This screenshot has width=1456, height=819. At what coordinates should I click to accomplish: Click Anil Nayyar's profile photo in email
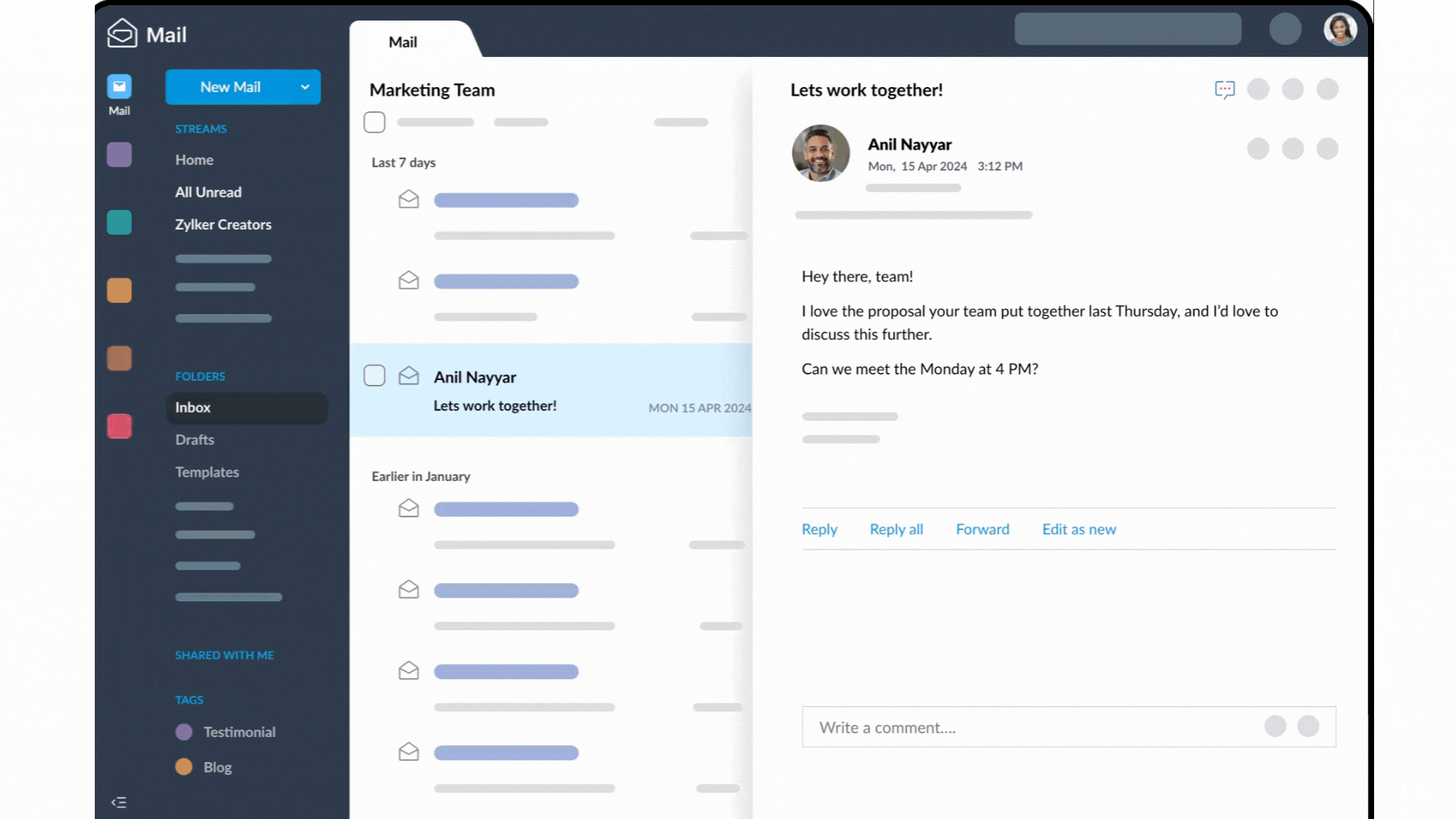821,153
